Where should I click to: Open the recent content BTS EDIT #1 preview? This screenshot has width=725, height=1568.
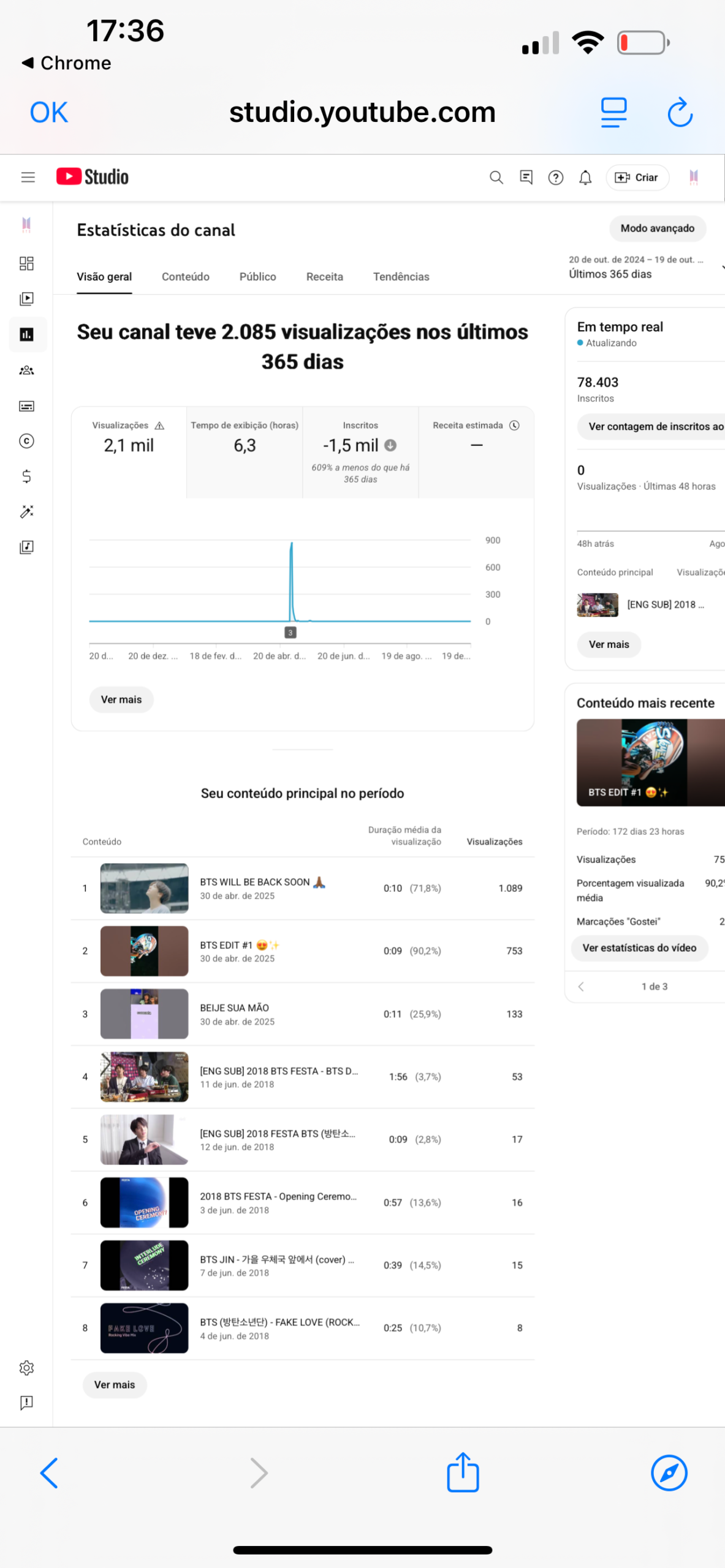coord(651,763)
